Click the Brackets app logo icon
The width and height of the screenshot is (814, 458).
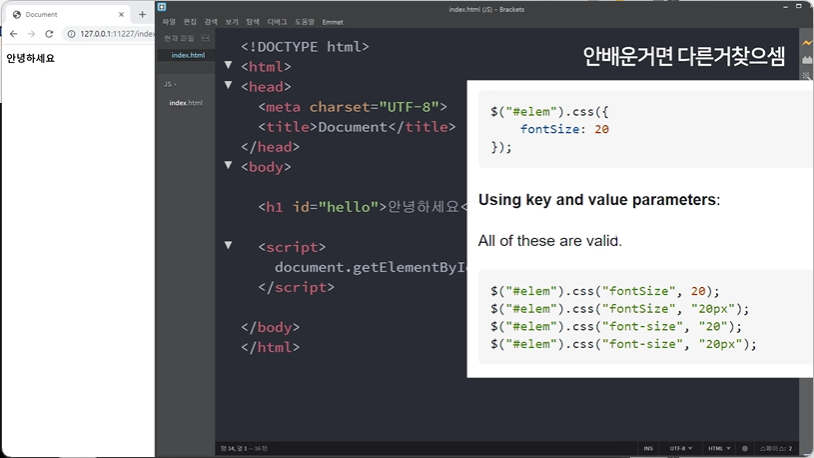click(x=162, y=7)
